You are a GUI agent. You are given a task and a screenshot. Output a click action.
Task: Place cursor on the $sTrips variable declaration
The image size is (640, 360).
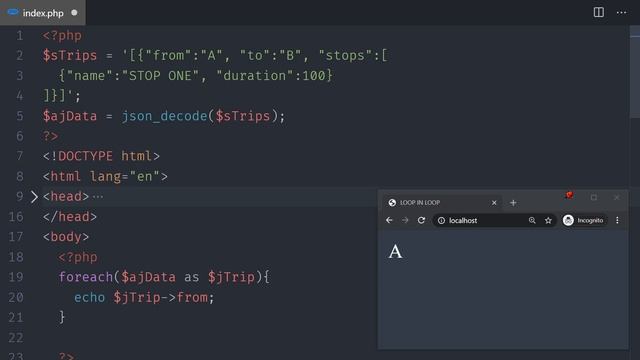tap(70, 56)
